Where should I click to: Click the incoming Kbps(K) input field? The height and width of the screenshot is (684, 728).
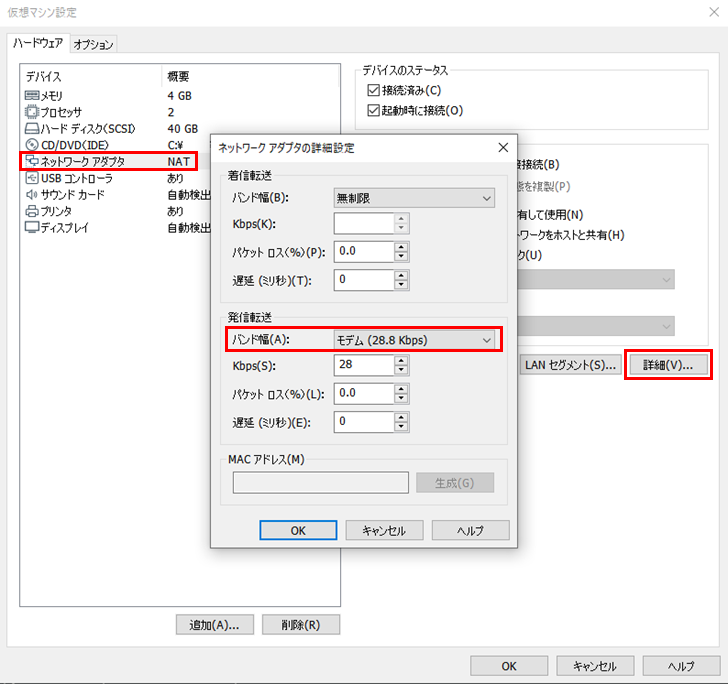[x=364, y=224]
